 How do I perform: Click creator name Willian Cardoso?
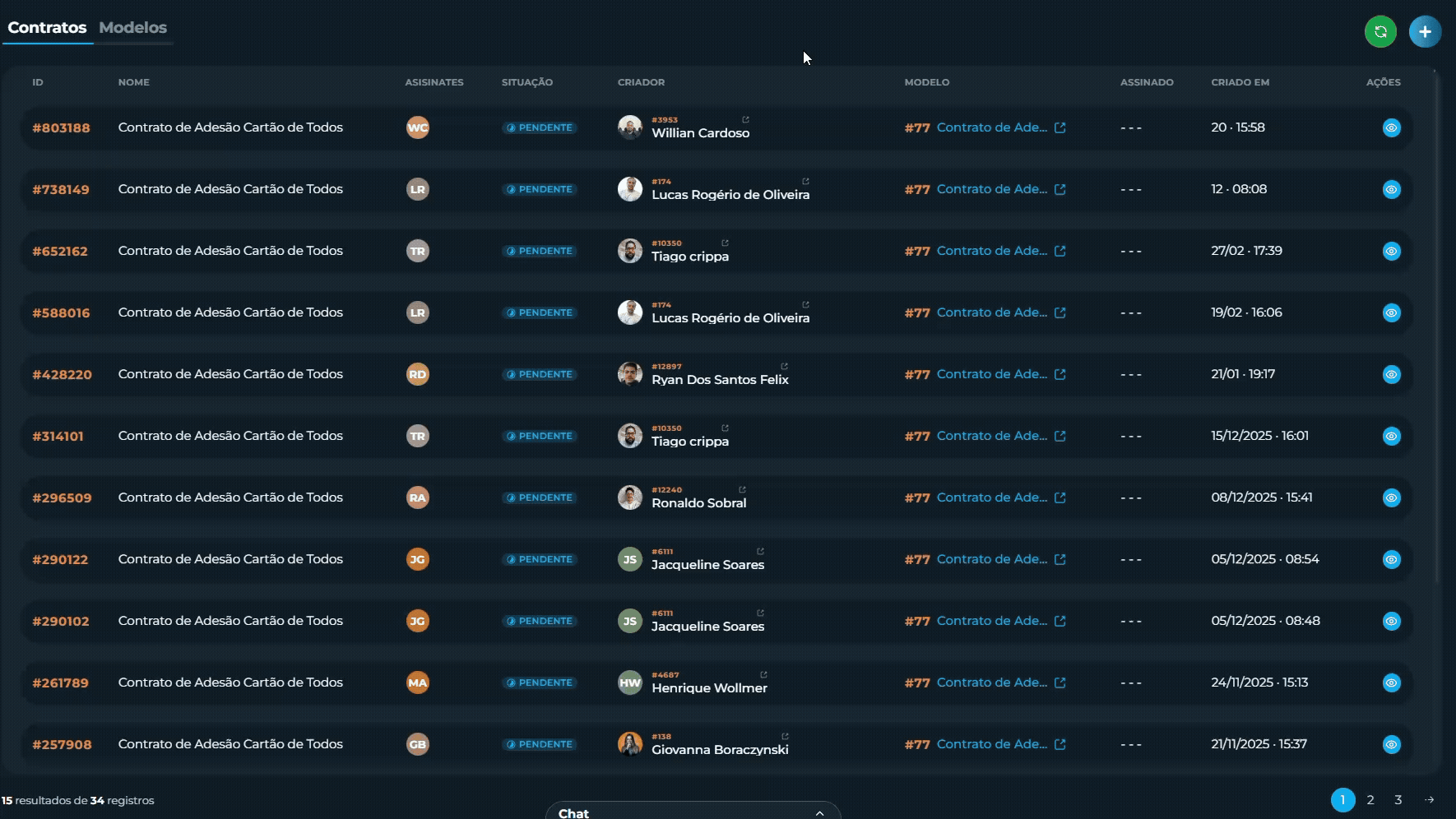click(700, 133)
